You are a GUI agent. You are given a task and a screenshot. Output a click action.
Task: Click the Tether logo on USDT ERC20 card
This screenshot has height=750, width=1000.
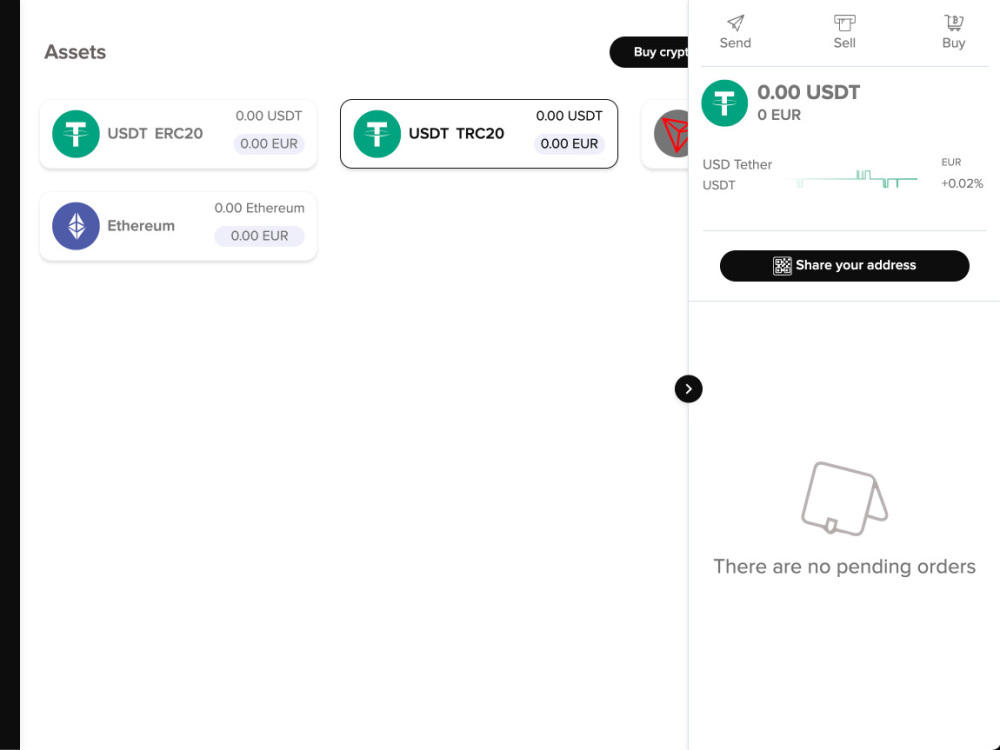[x=76, y=134]
